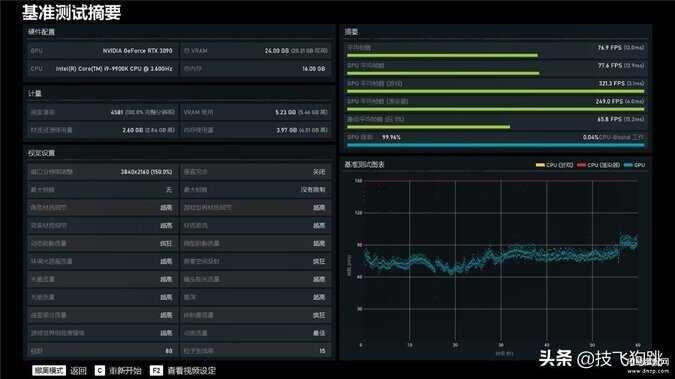Select the 返回 back label
Viewport: 675px width, 379px height.
pyautogui.click(x=78, y=371)
